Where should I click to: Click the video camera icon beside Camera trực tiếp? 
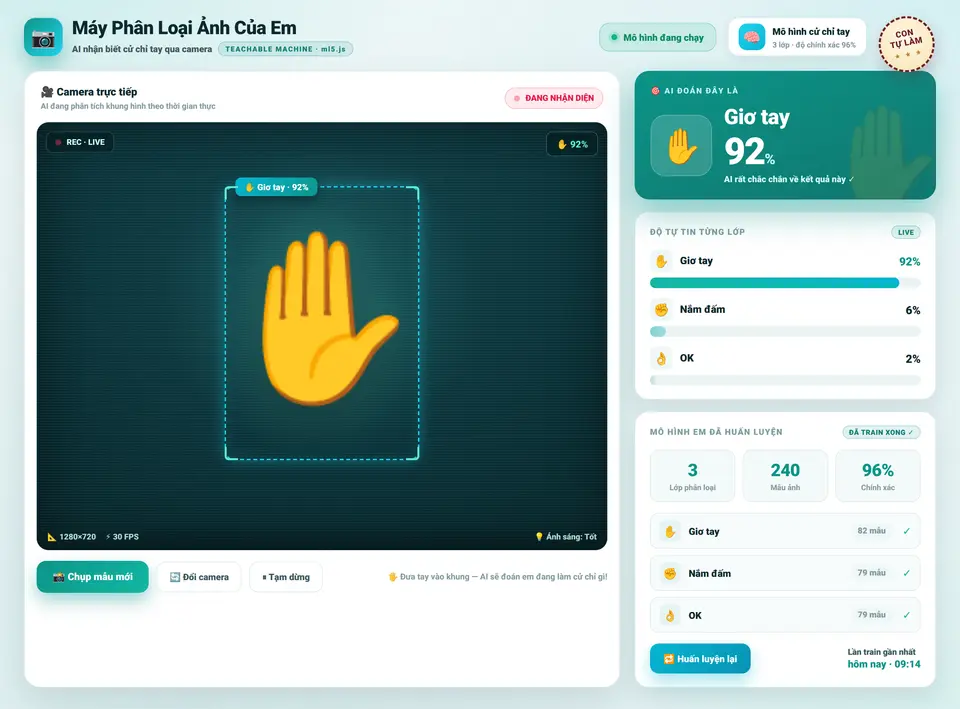point(47,92)
